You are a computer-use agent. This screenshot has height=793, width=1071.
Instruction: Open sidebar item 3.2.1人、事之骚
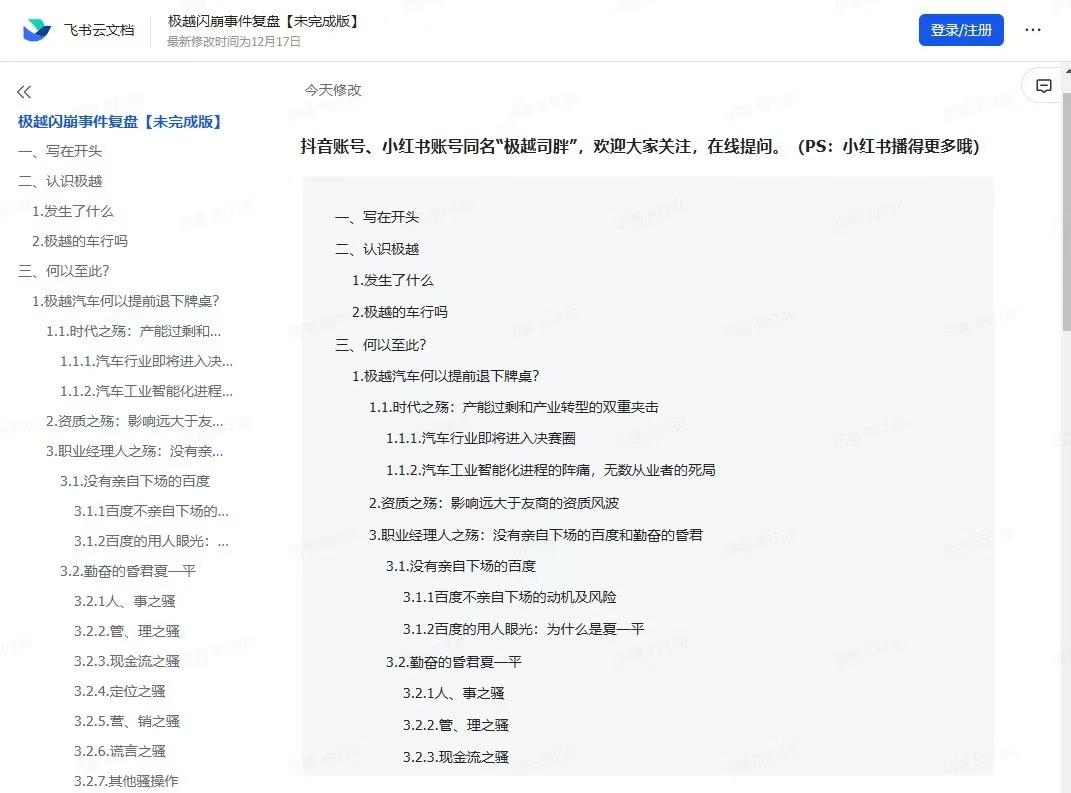(124, 601)
